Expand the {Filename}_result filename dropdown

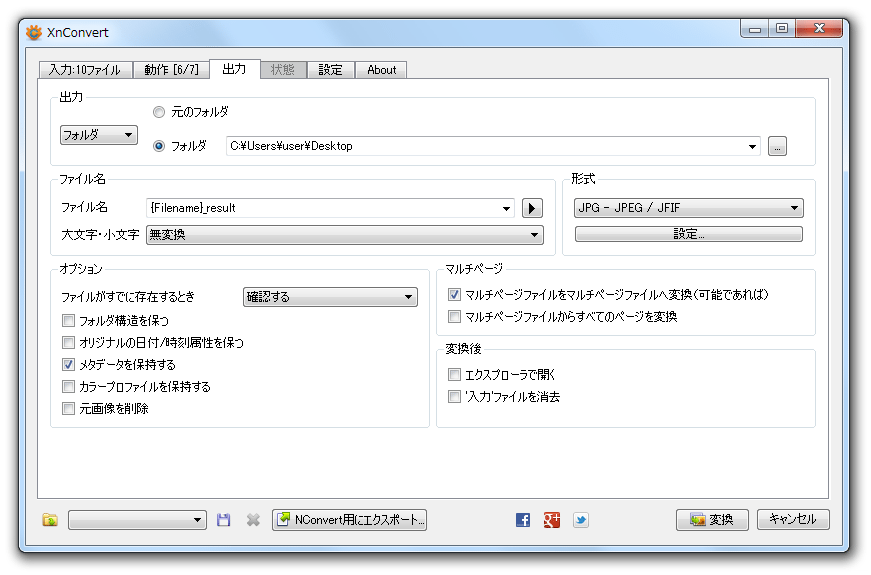tap(506, 209)
